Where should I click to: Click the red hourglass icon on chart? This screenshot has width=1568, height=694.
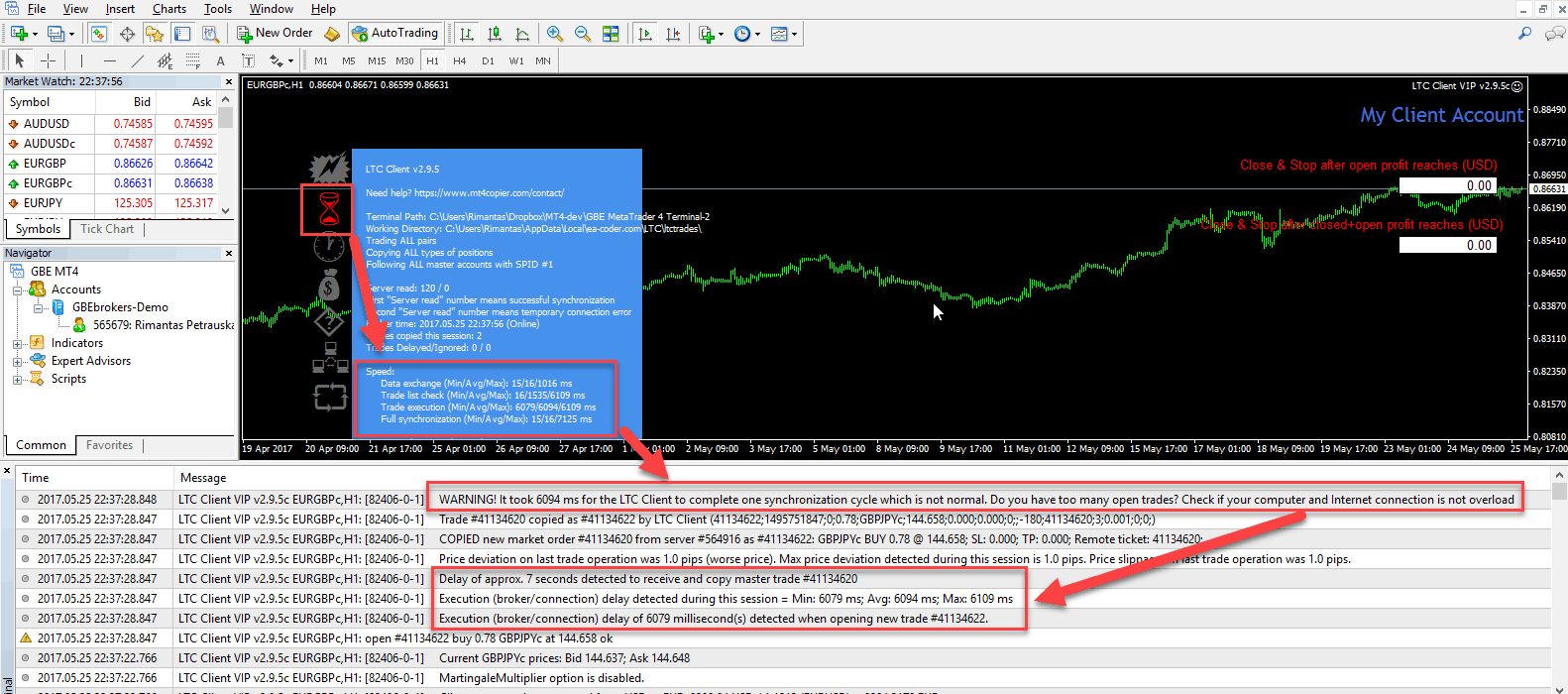pos(329,209)
